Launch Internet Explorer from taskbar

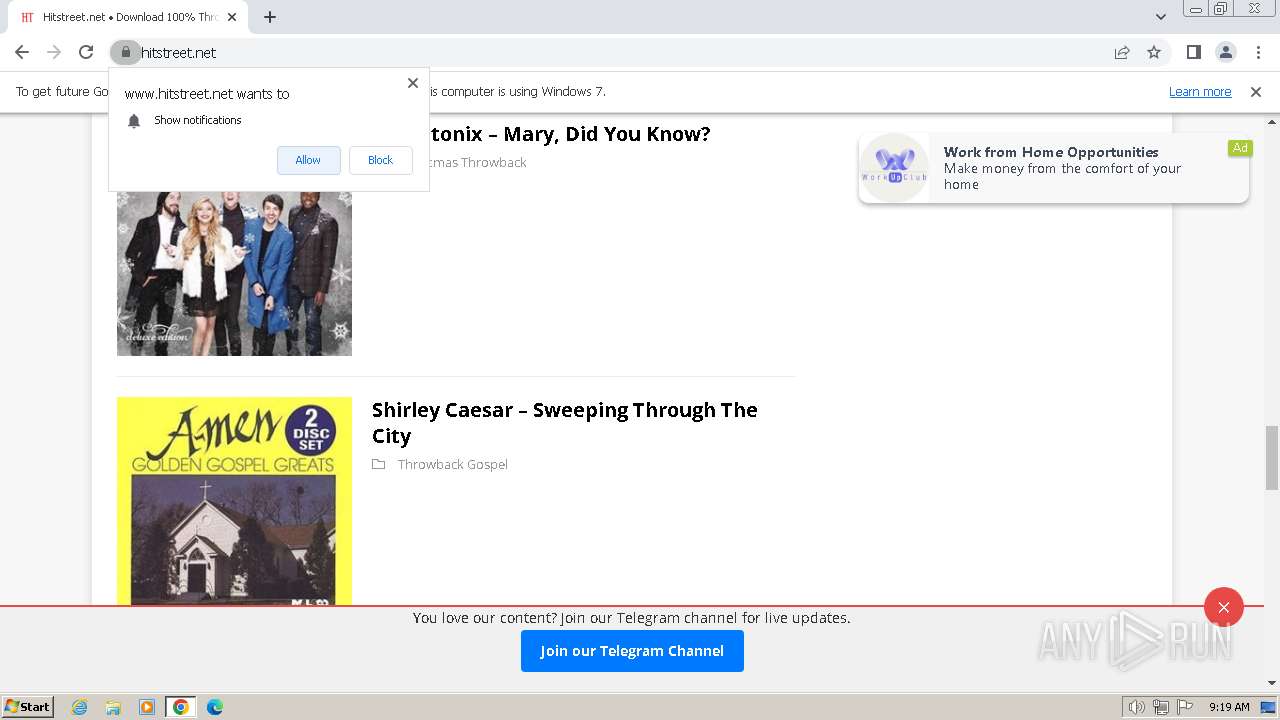(79, 707)
